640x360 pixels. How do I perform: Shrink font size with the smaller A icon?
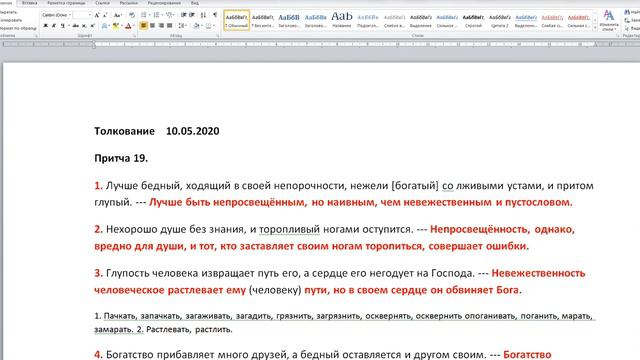pyautogui.click(x=105, y=15)
